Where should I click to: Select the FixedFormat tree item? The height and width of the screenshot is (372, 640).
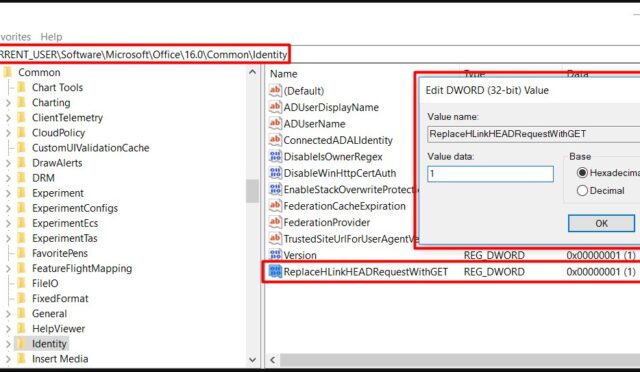60,298
